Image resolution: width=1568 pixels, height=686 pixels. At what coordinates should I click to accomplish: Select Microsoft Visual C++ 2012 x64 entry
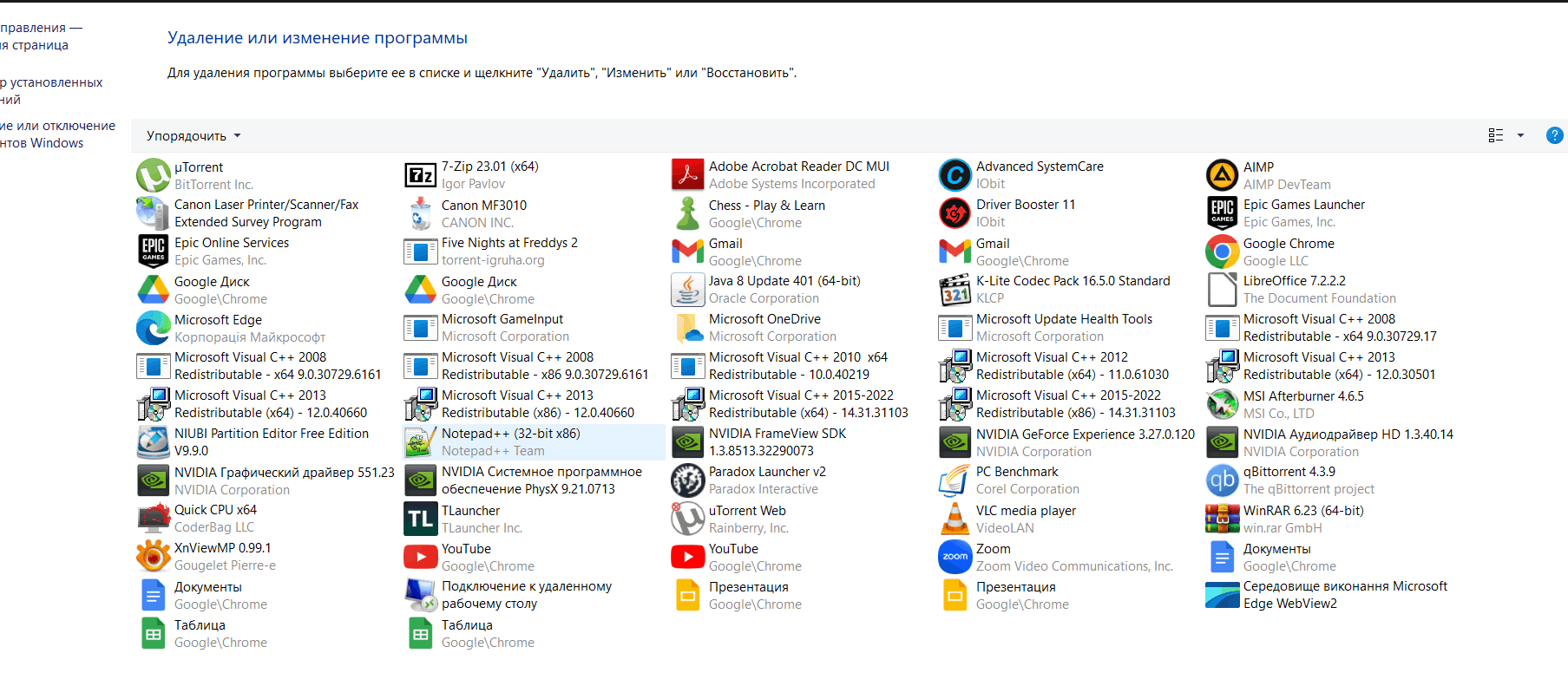click(1066, 366)
